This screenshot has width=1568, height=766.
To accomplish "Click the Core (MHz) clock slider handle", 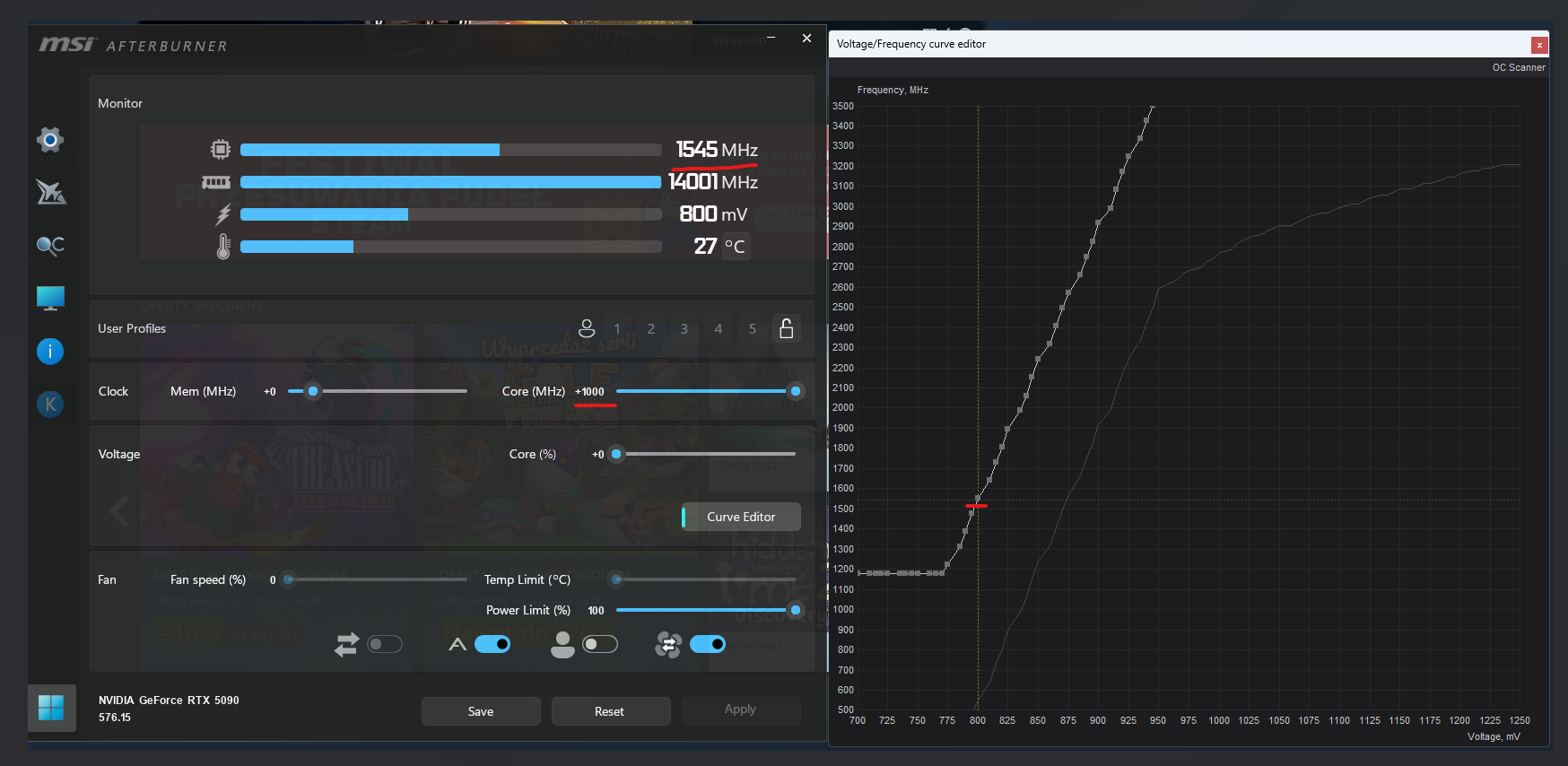I will pyautogui.click(x=796, y=391).
